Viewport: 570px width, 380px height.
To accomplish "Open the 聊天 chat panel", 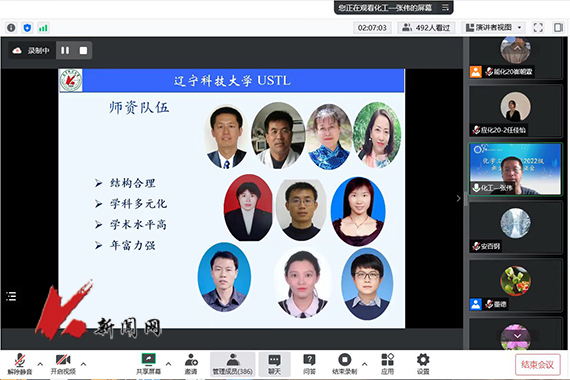I will coord(274,364).
